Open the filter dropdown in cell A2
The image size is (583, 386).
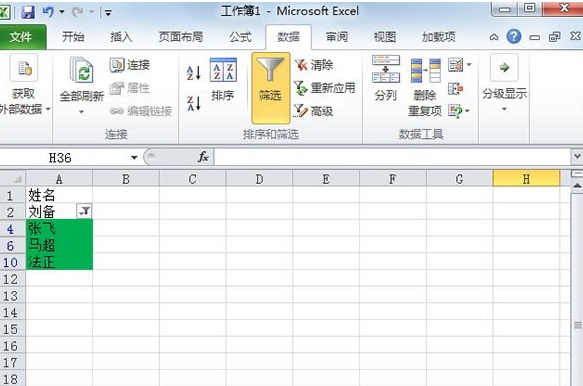84,211
